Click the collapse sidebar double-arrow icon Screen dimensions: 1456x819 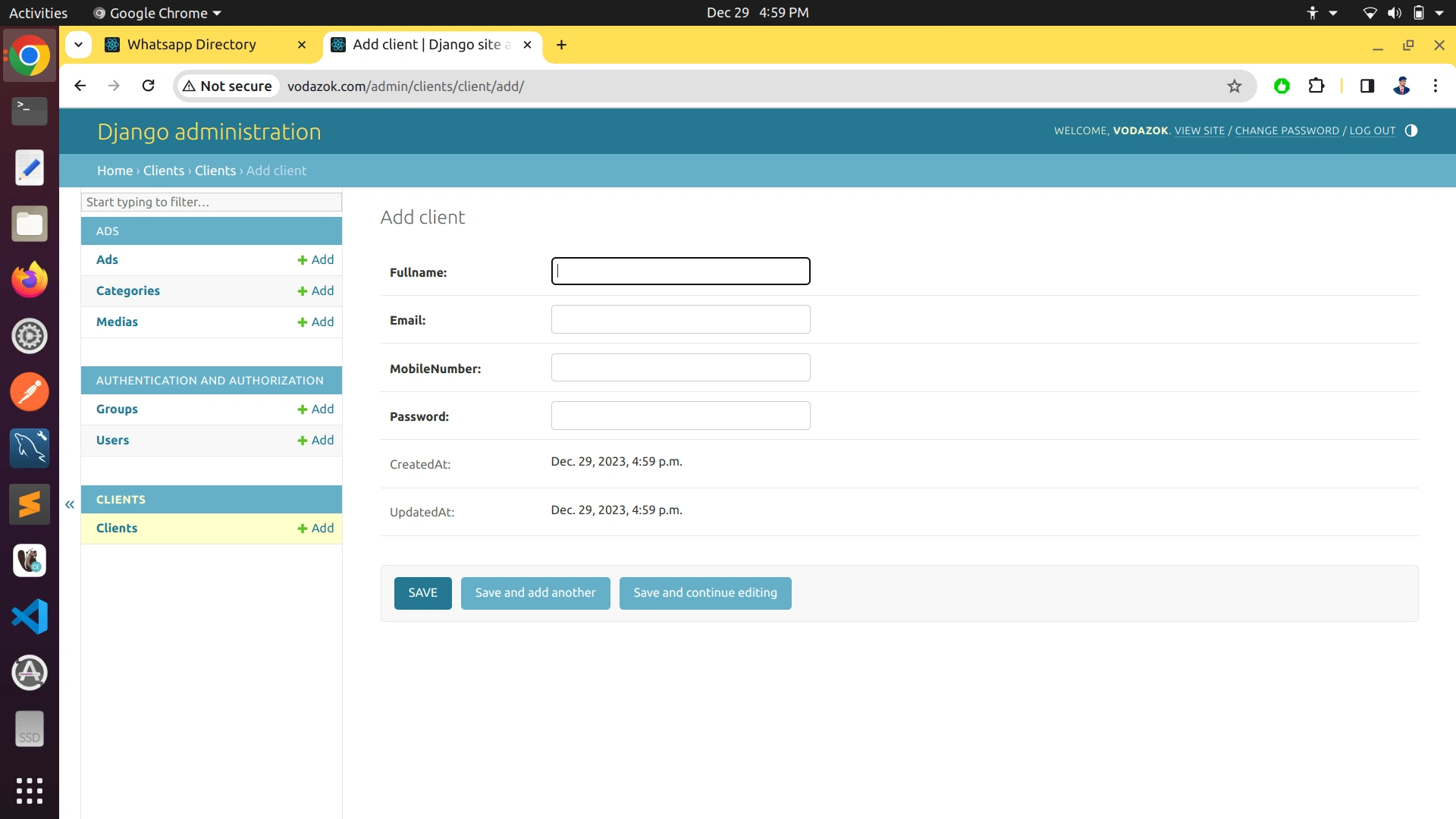70,504
